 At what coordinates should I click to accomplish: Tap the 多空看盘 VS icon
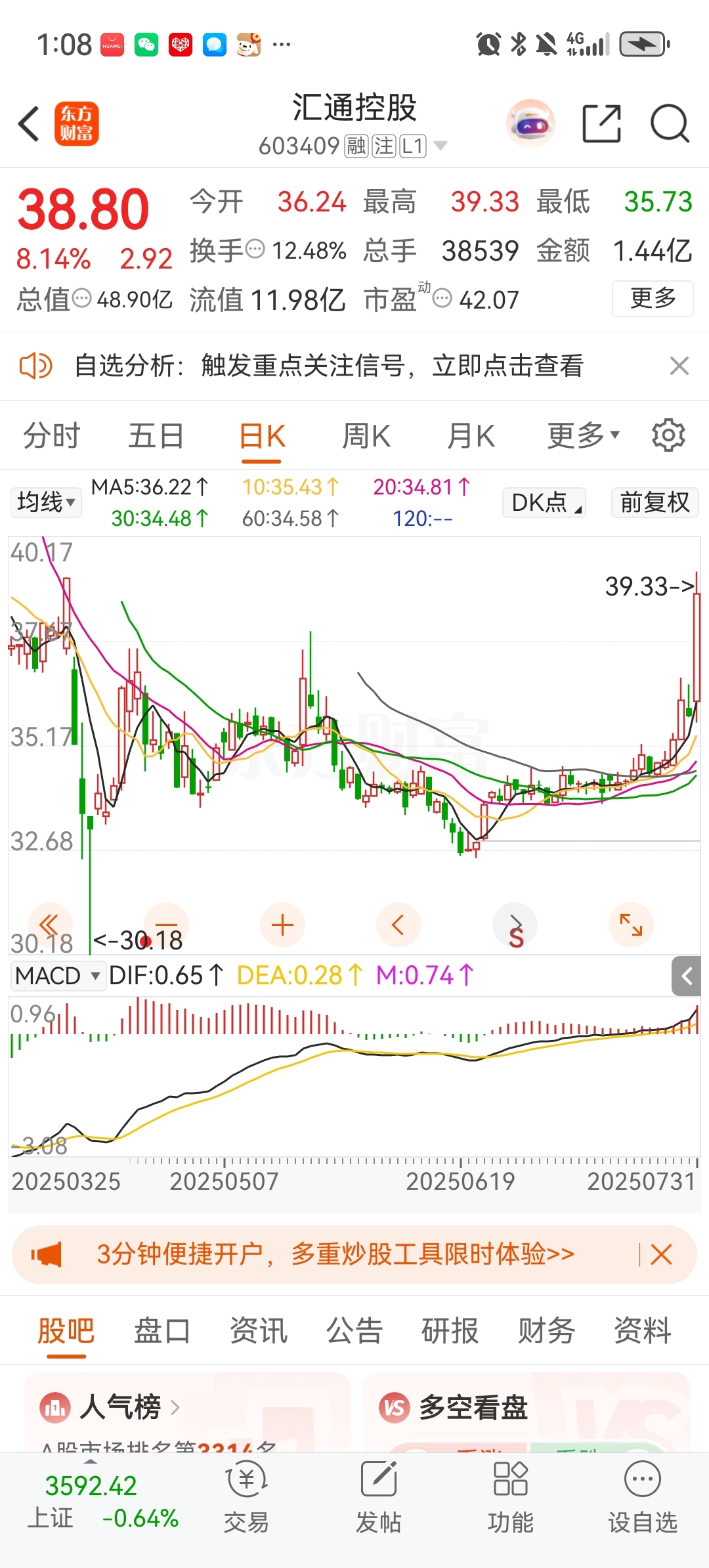tap(395, 1407)
